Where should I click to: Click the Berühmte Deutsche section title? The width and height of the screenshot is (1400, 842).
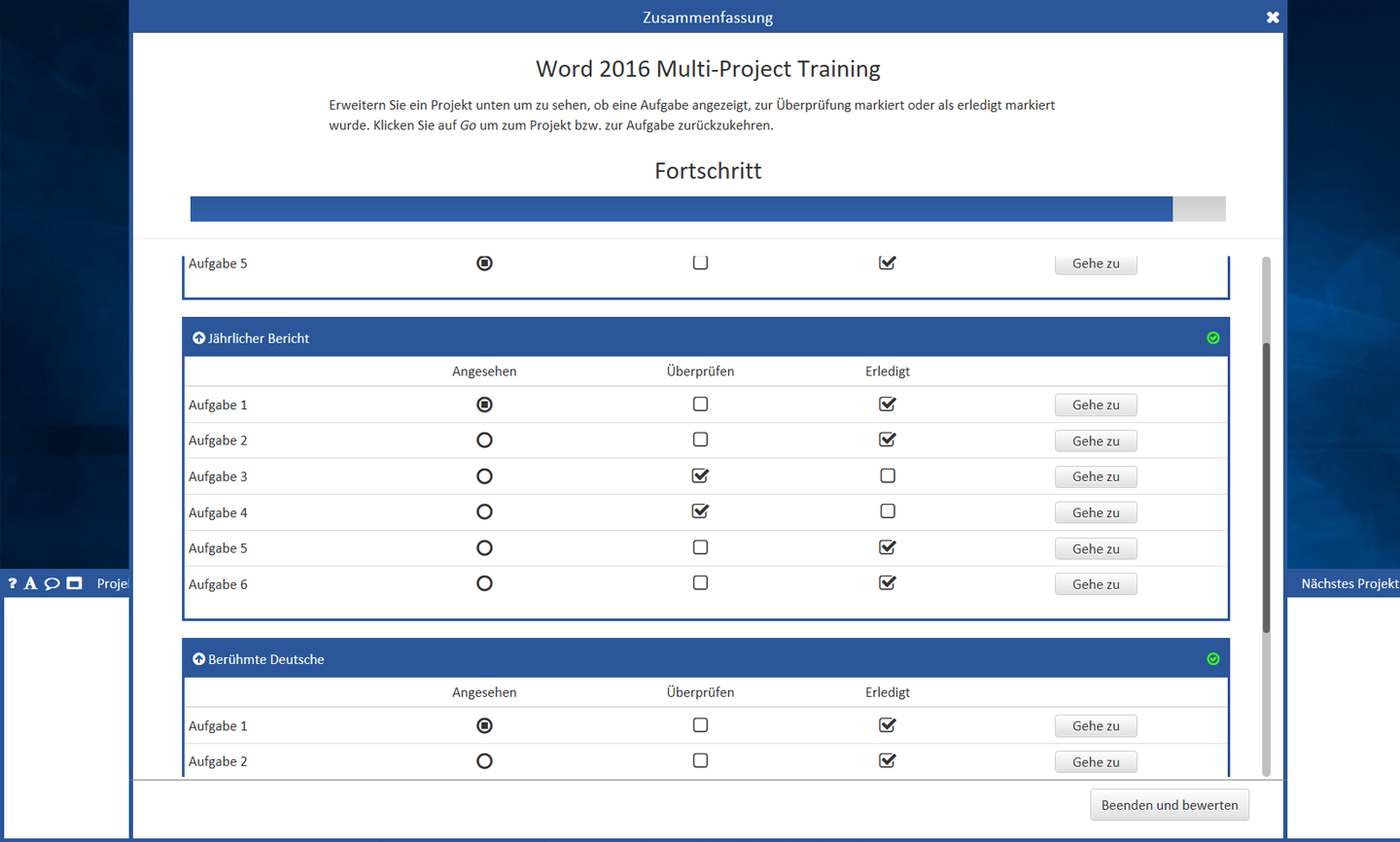tap(266, 659)
